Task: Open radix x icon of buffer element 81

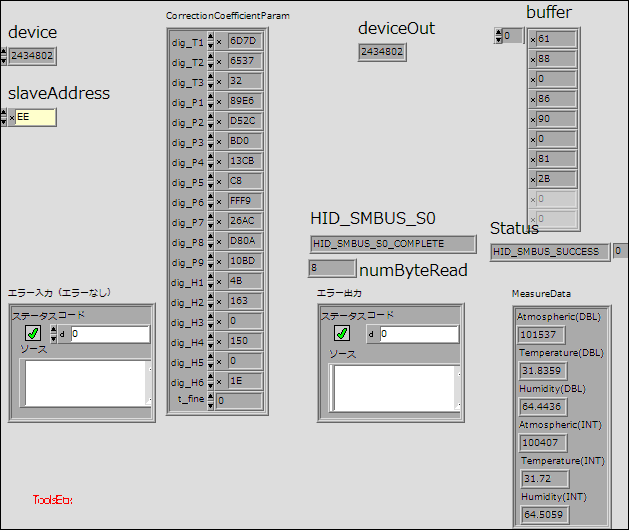Action: coord(533,160)
